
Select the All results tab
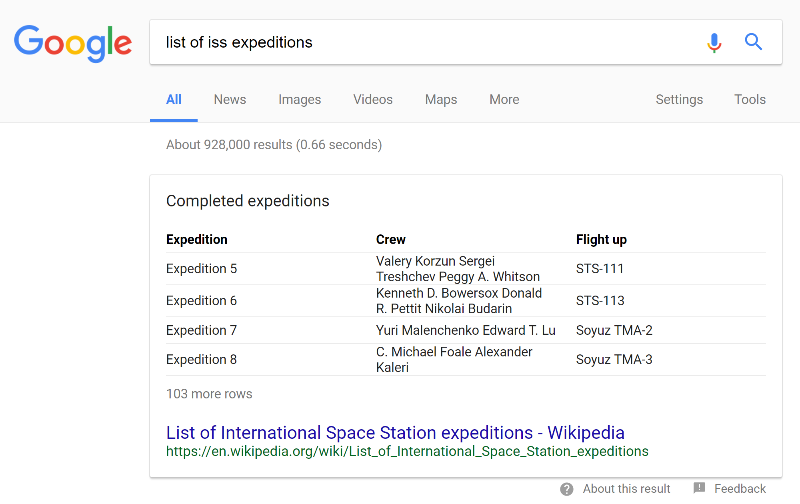[x=174, y=99]
